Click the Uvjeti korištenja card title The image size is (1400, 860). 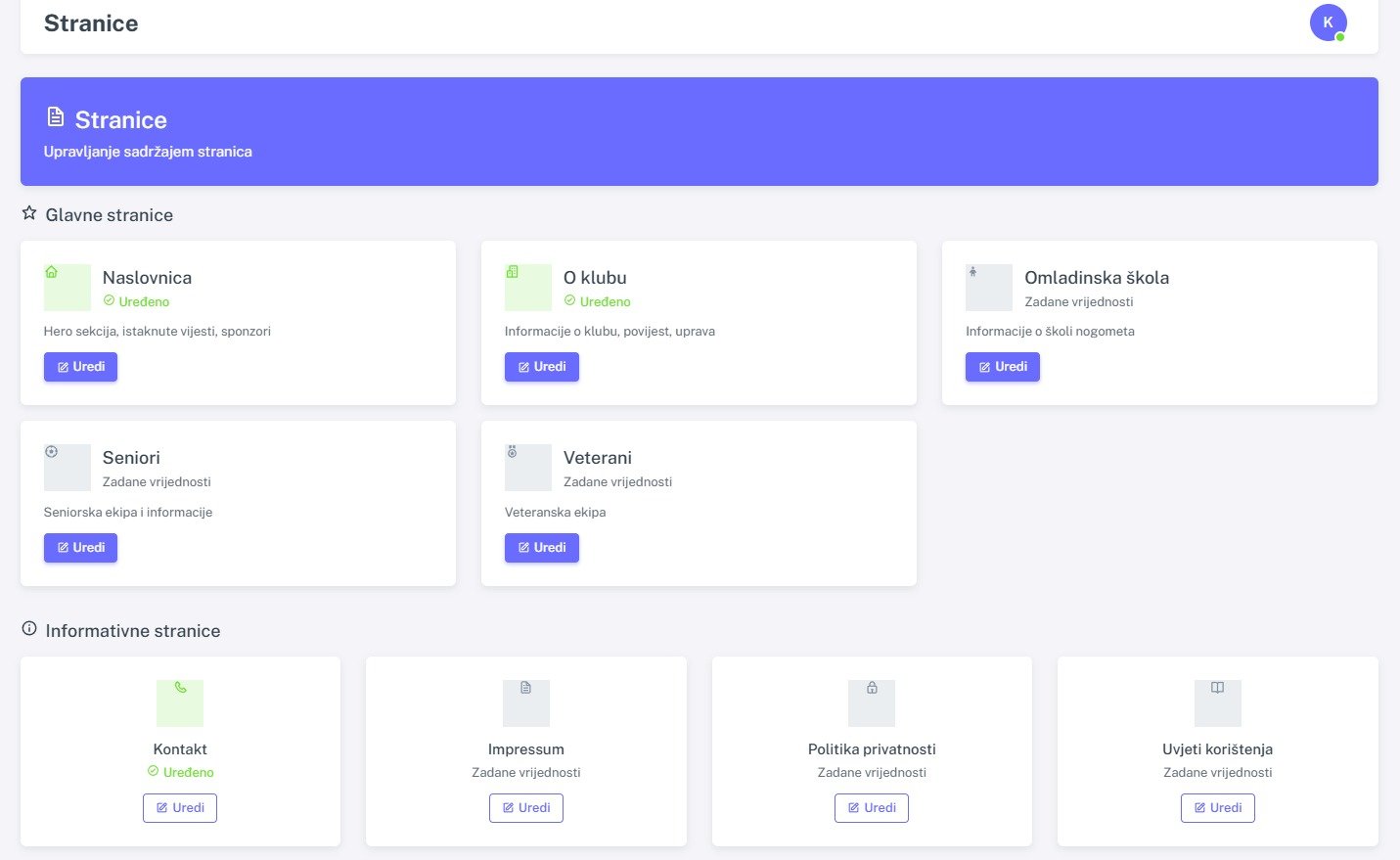click(1218, 749)
